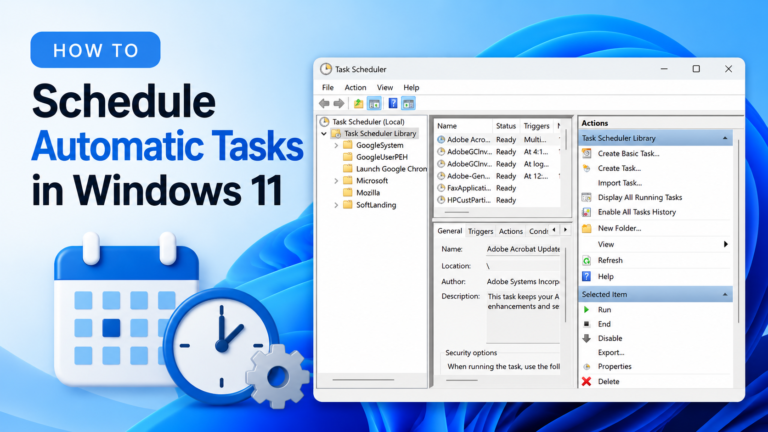Sort tasks by the Status column header
This screenshot has width=768, height=432.
click(506, 126)
